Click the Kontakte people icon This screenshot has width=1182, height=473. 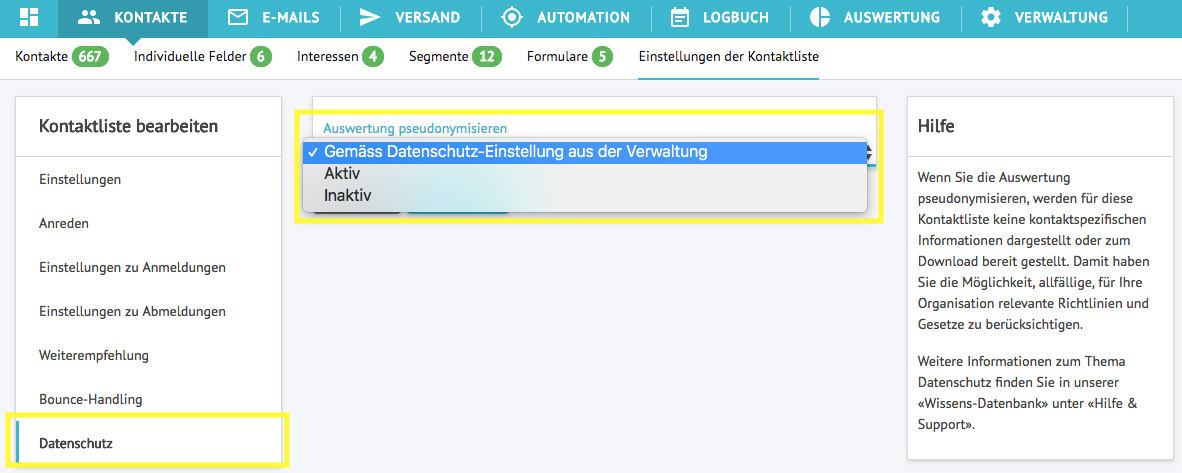(90, 17)
